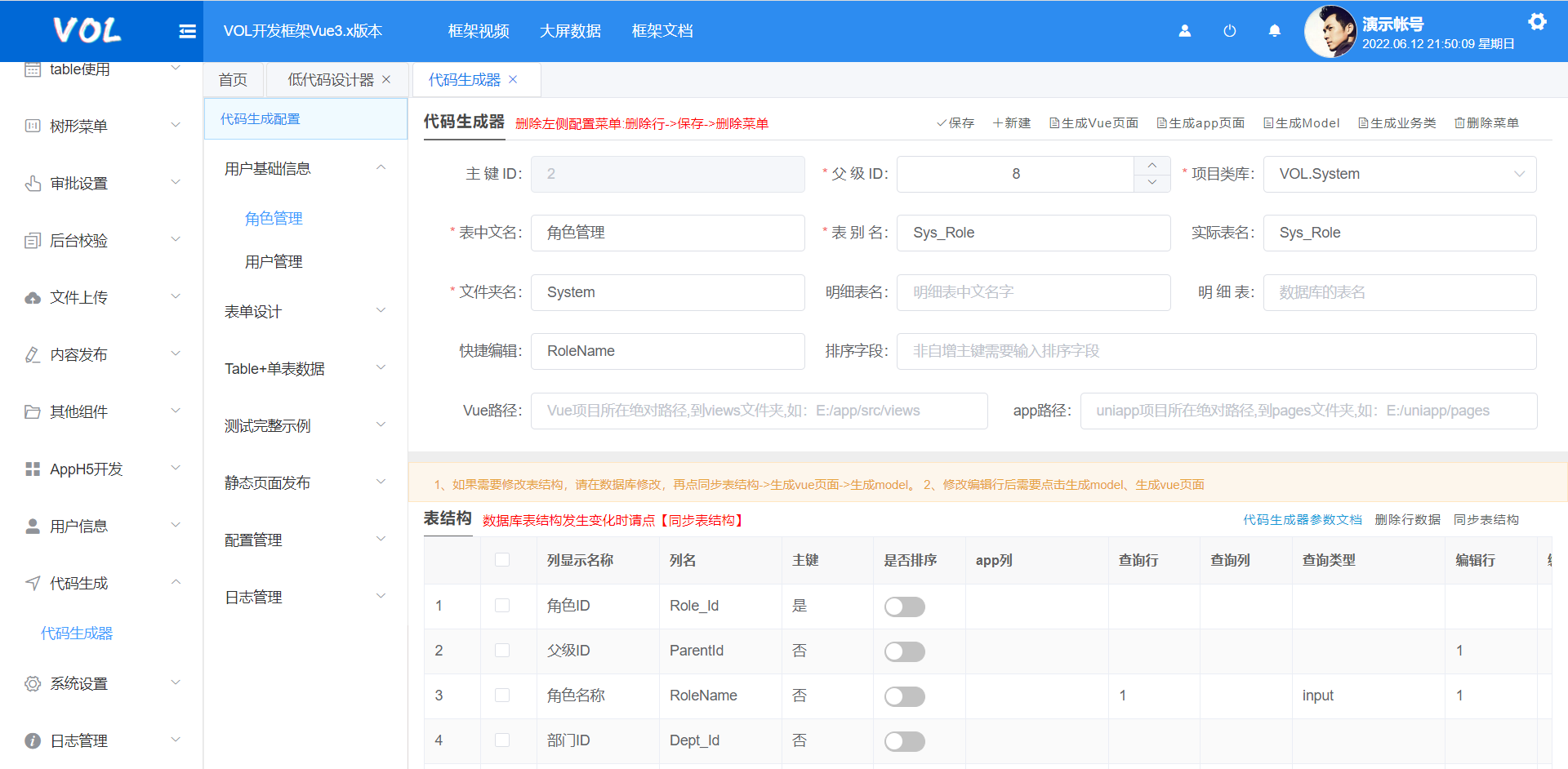The width and height of the screenshot is (1568, 769).
Task: Click 文件上传 cloud icon
Action: pos(33,297)
